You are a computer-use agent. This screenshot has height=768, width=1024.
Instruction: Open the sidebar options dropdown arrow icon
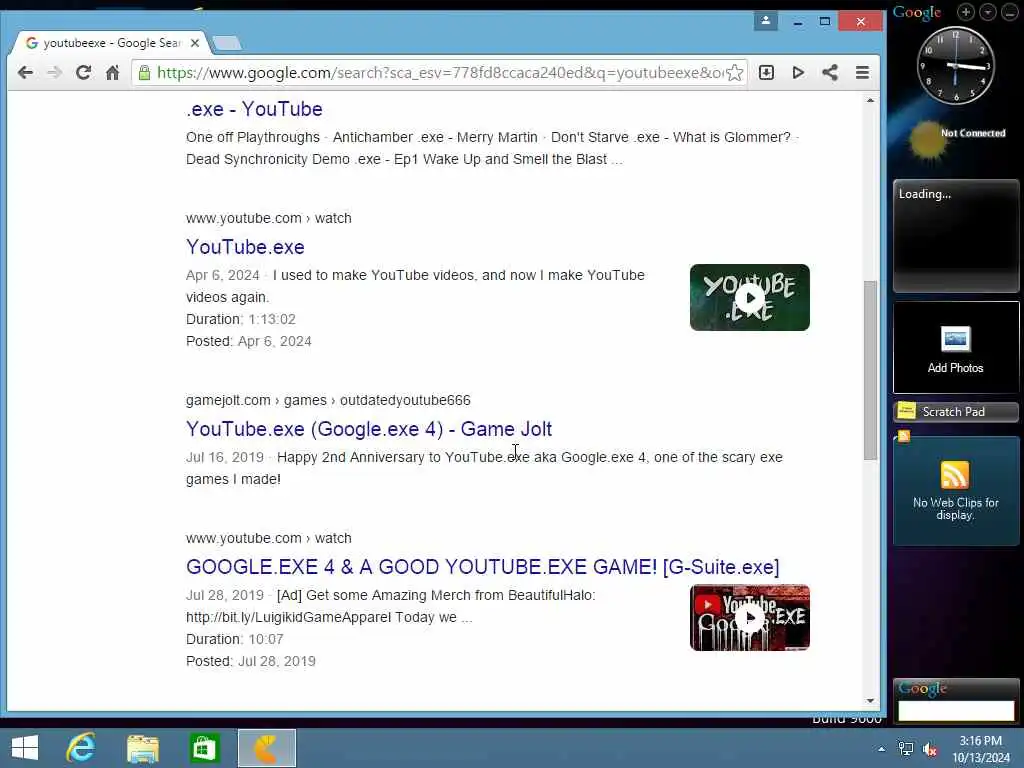click(x=987, y=12)
